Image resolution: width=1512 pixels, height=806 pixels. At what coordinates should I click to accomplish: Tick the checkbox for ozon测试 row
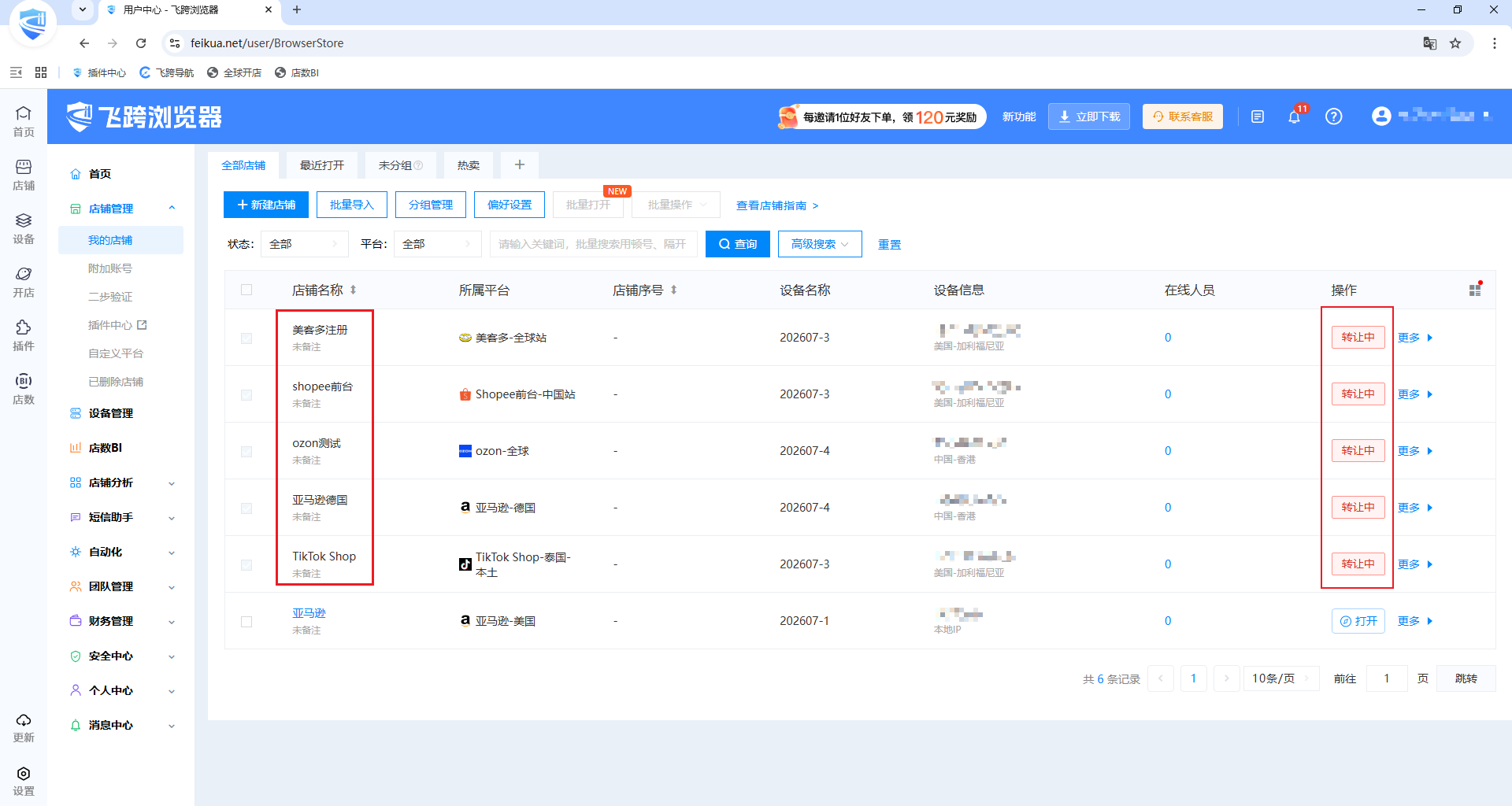[246, 451]
